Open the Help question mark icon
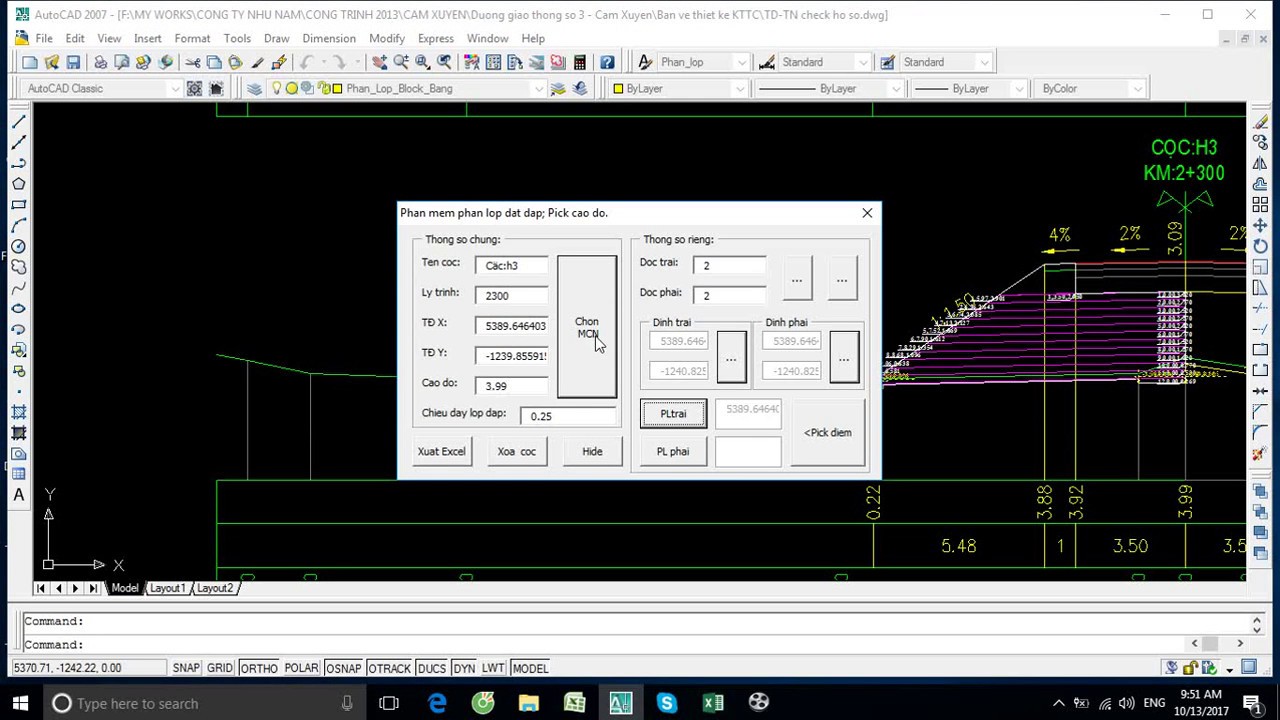Screen dimensions: 1280x720 click(607, 62)
